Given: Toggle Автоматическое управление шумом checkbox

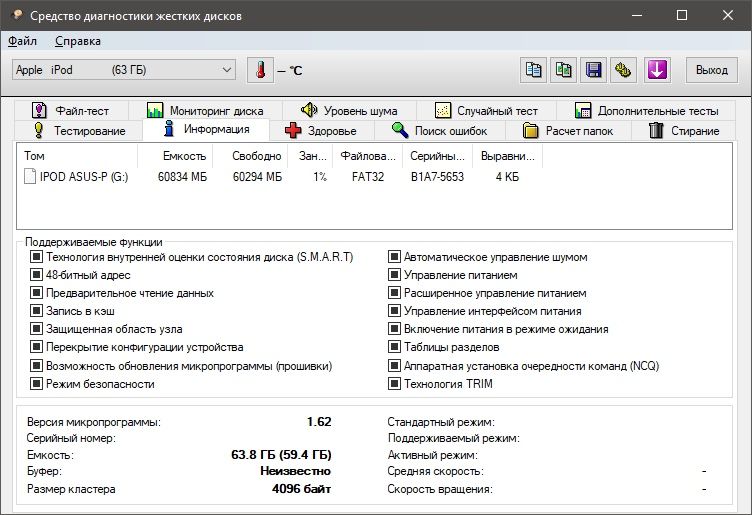Looking at the screenshot, I should click(394, 257).
